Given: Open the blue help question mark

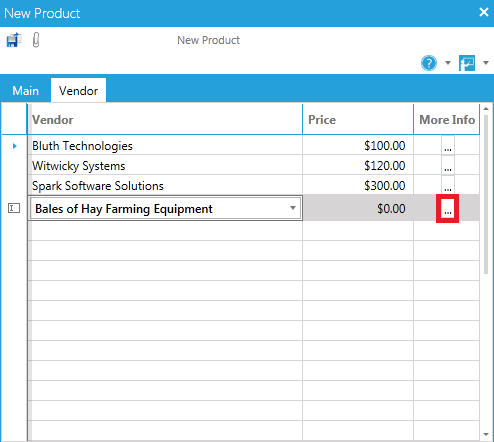Looking at the screenshot, I should click(429, 63).
